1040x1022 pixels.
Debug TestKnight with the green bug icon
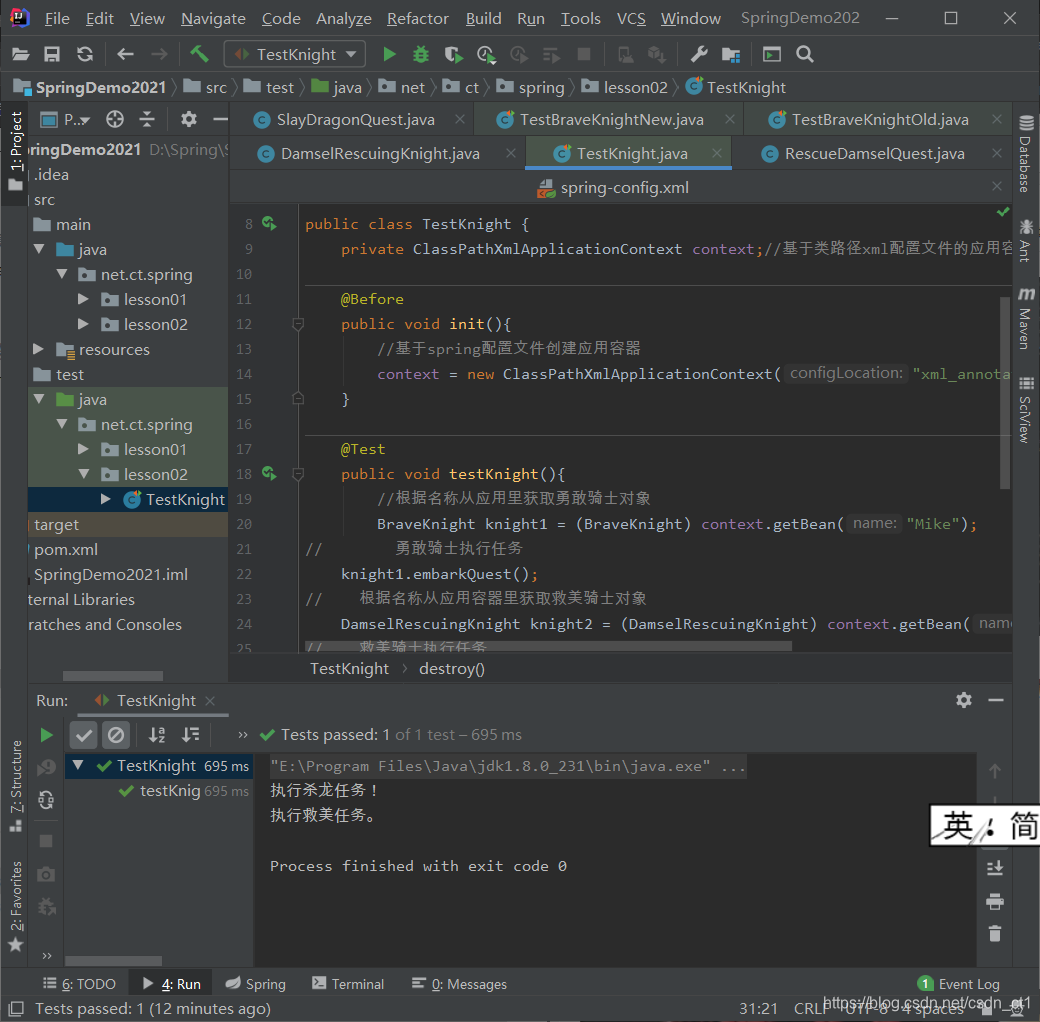421,54
